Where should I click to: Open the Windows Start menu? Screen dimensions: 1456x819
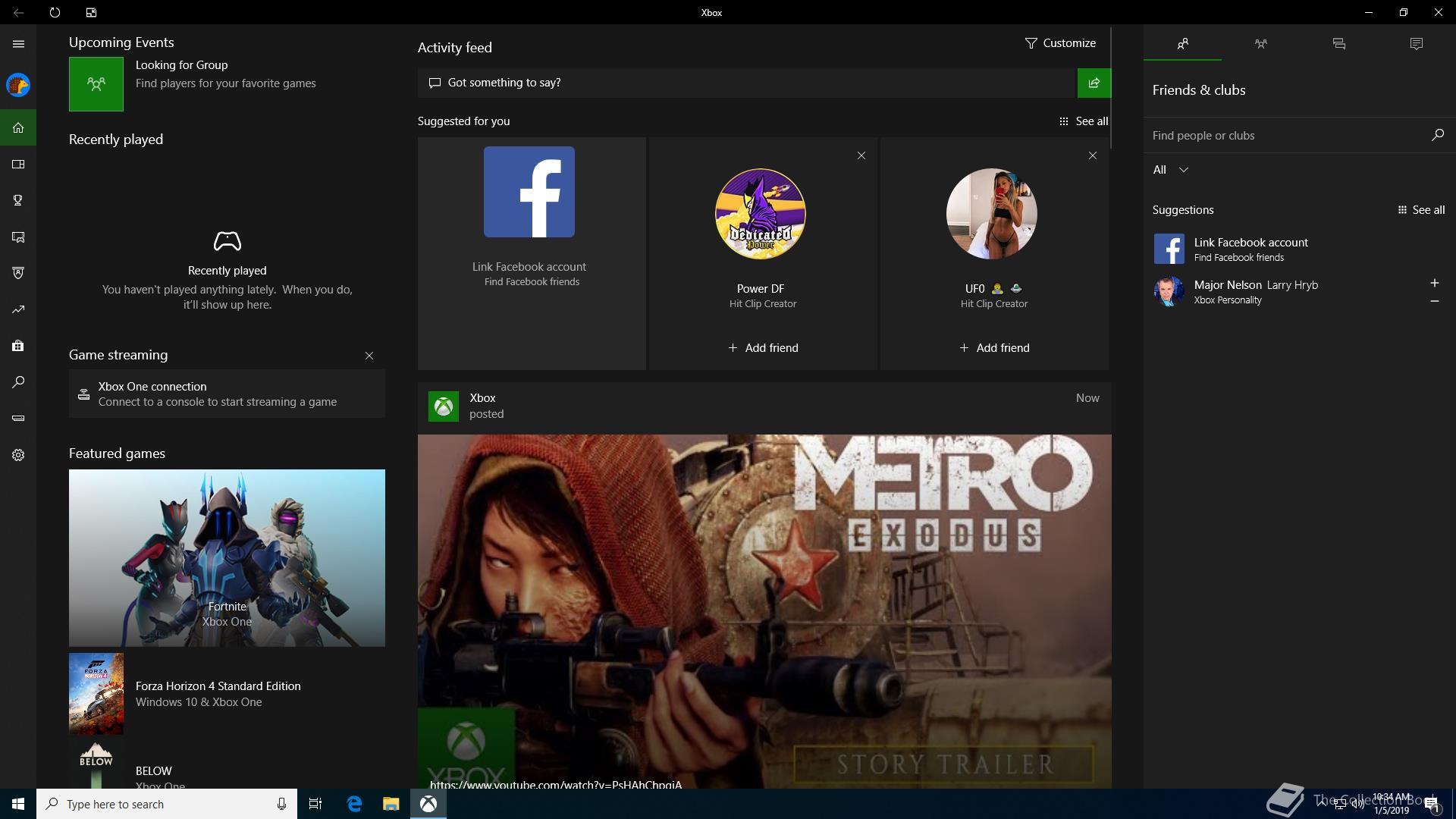[18, 804]
